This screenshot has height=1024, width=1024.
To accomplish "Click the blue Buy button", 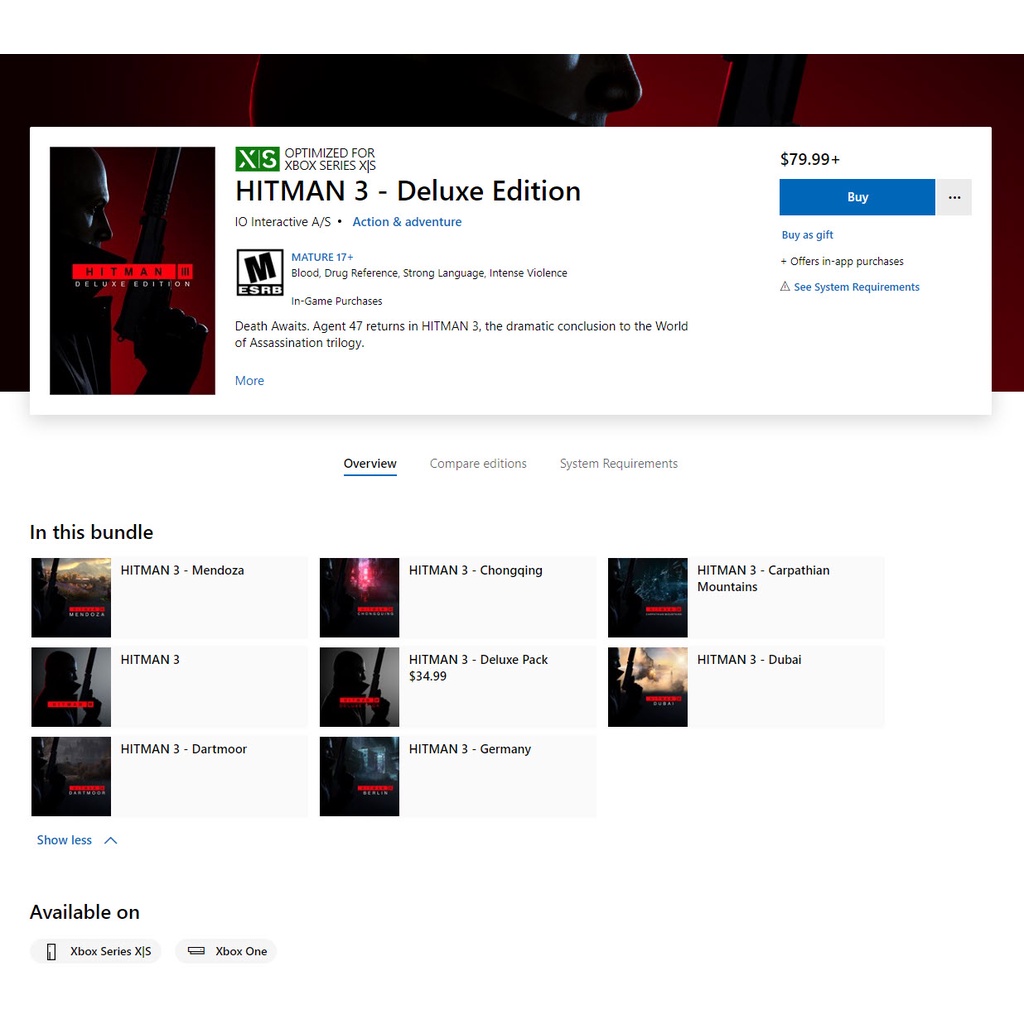I will click(857, 197).
